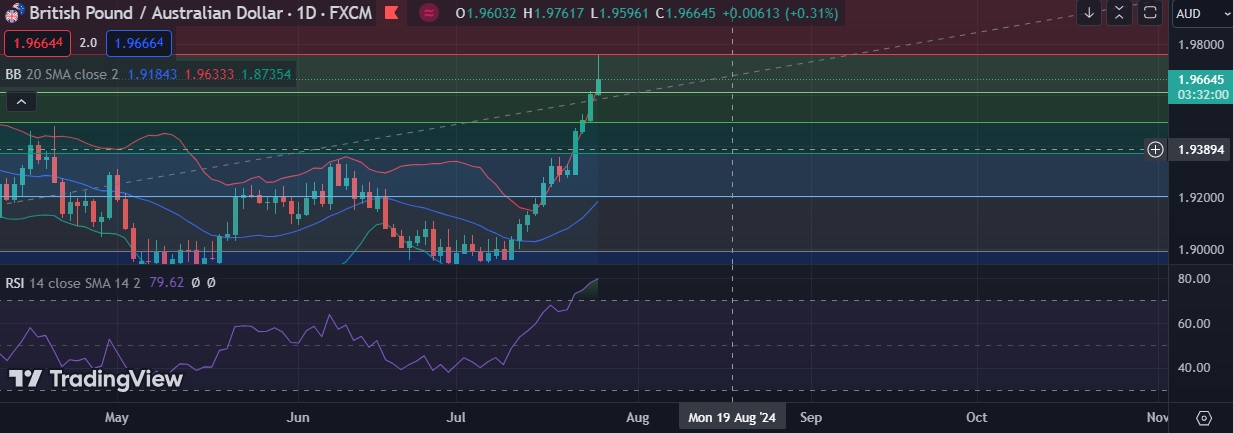Click the Sep label on time axis
This screenshot has width=1233, height=433.
(x=811, y=417)
